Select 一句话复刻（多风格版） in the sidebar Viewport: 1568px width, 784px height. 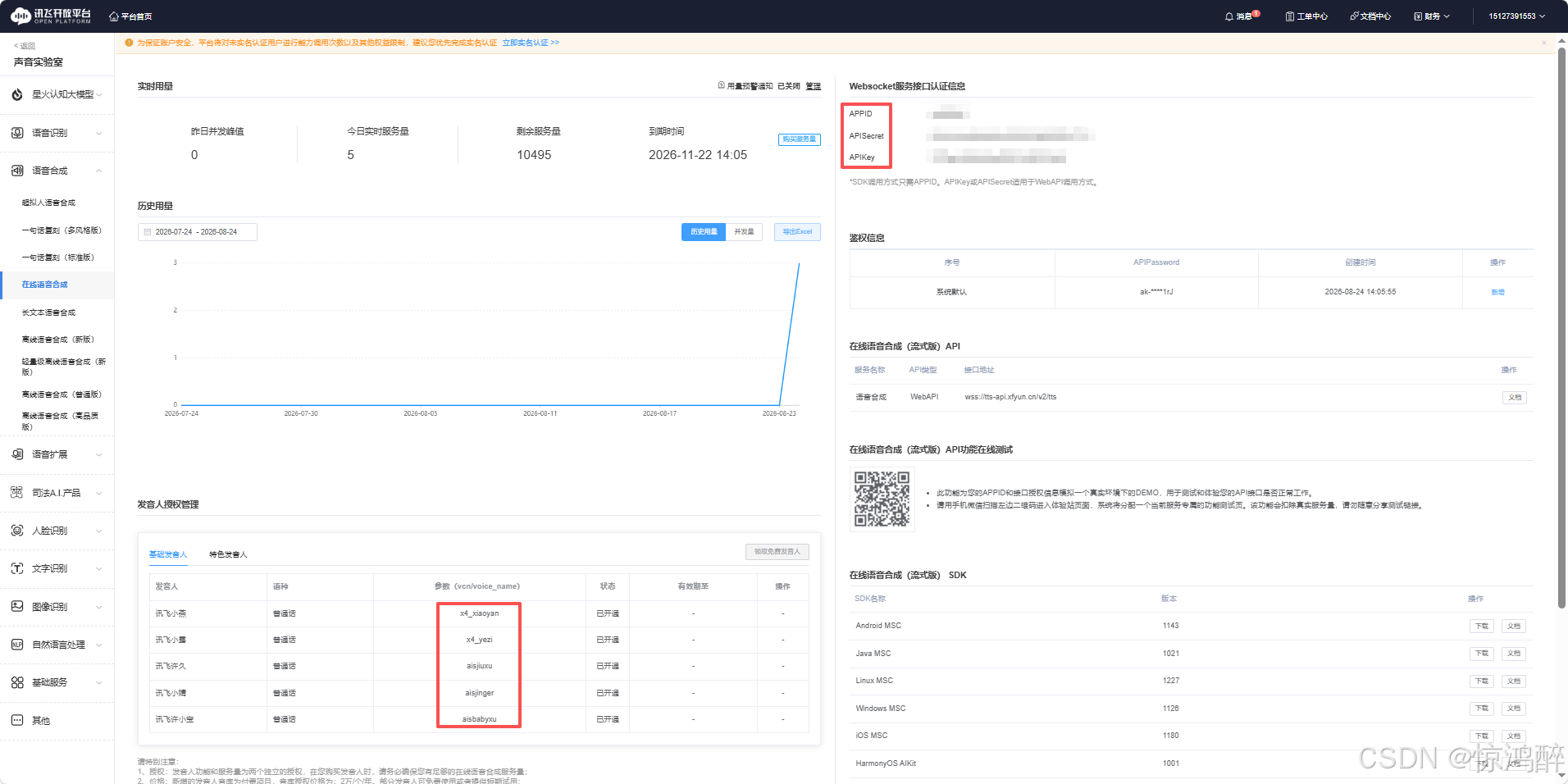click(x=62, y=230)
